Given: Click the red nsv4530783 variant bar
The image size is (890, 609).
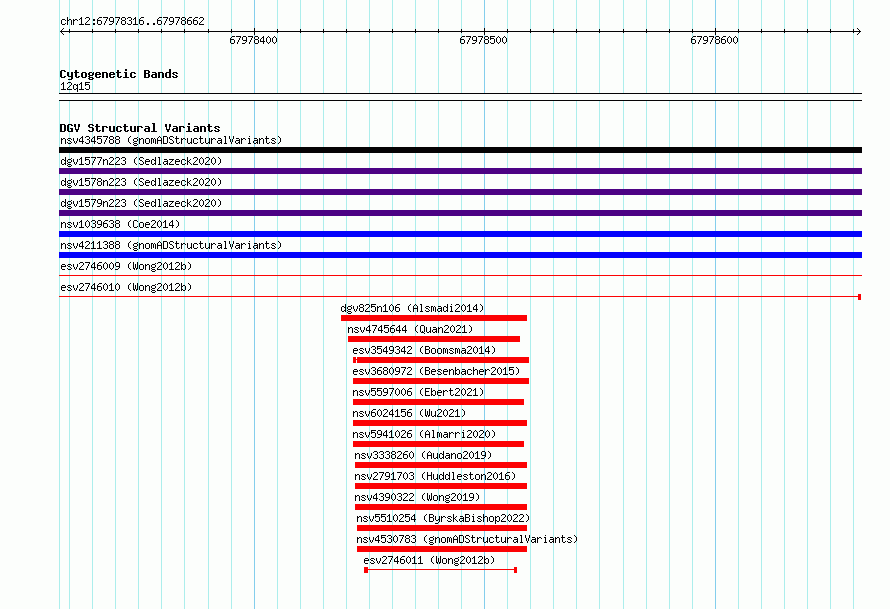Looking at the screenshot, I should (x=442, y=549).
